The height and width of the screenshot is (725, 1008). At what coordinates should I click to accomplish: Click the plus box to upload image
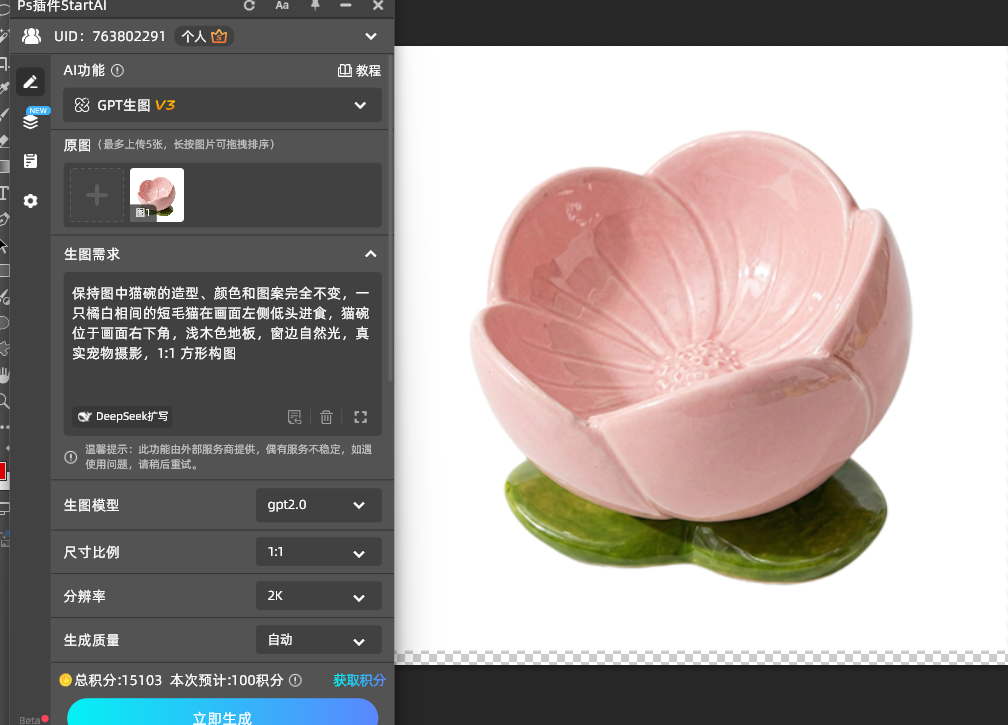(97, 195)
